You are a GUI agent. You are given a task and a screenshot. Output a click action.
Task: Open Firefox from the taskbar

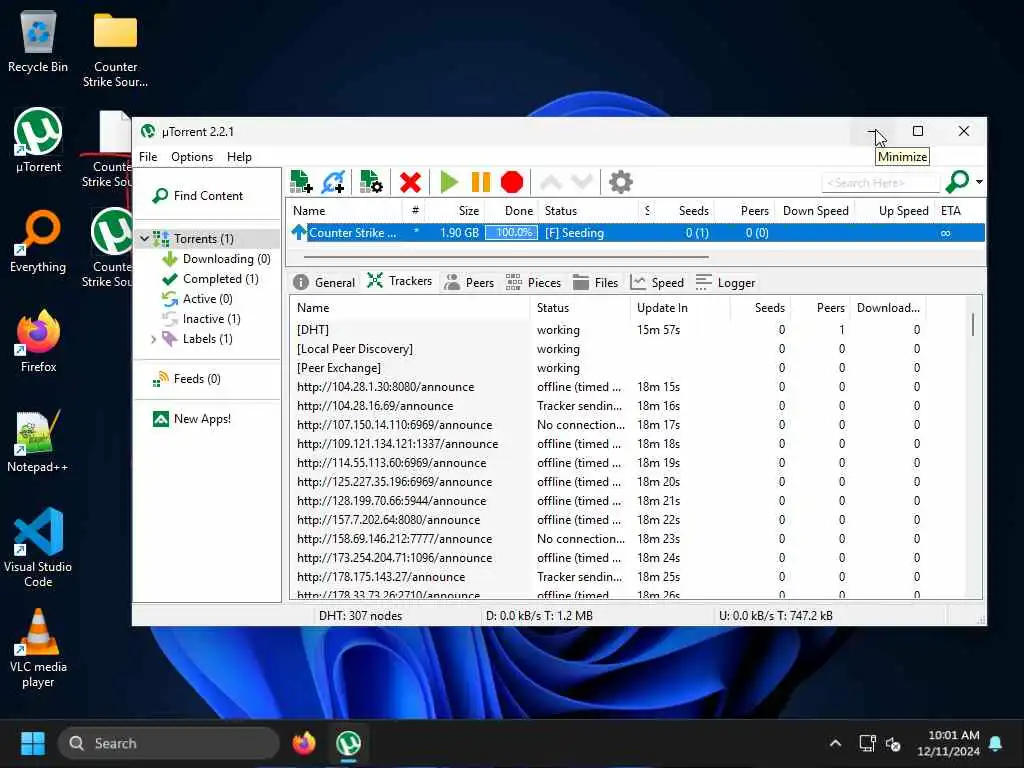[304, 743]
